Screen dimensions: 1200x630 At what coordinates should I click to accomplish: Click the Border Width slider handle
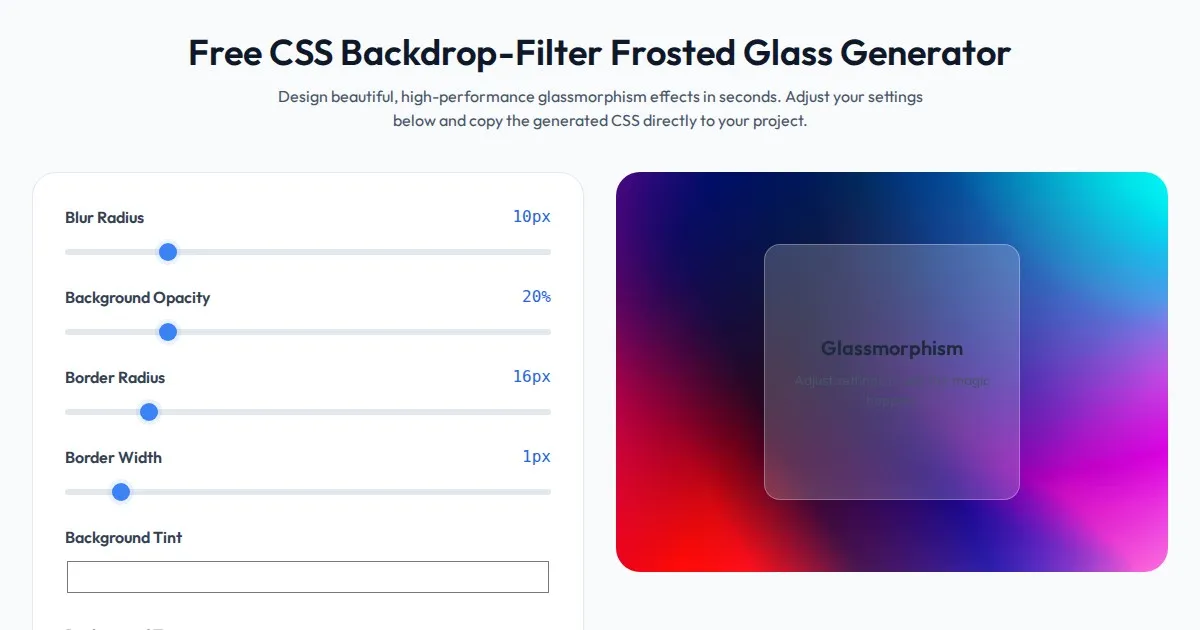point(121,492)
